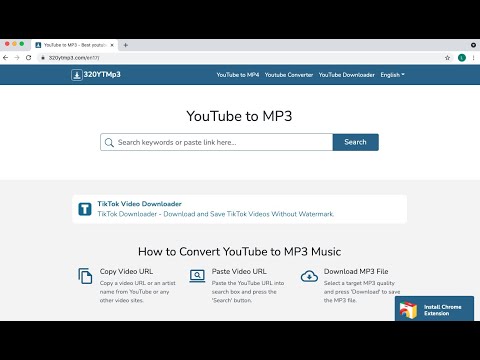
Task: Open the YouTube to MP4 menu link
Action: (238, 75)
